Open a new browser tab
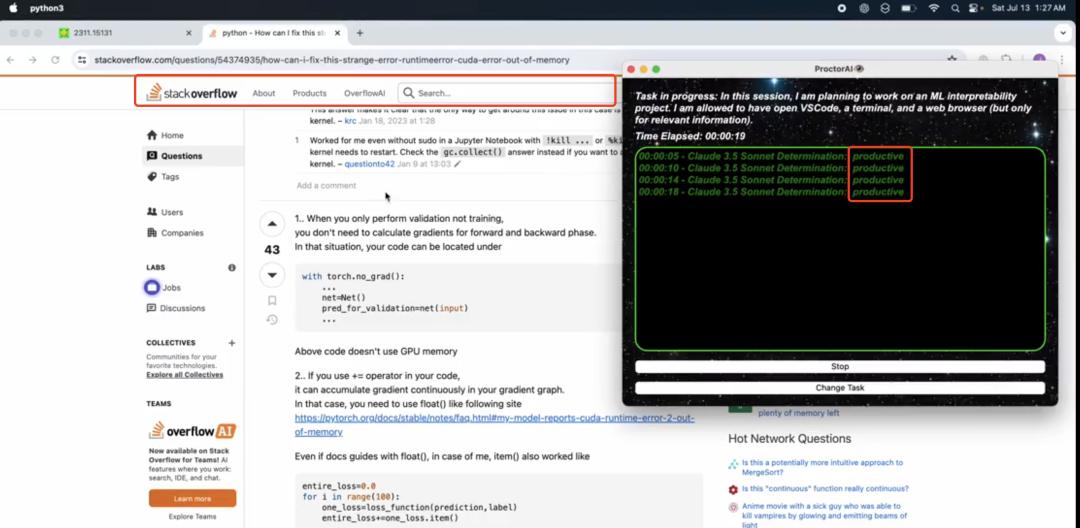This screenshot has width=1080, height=528. (360, 33)
